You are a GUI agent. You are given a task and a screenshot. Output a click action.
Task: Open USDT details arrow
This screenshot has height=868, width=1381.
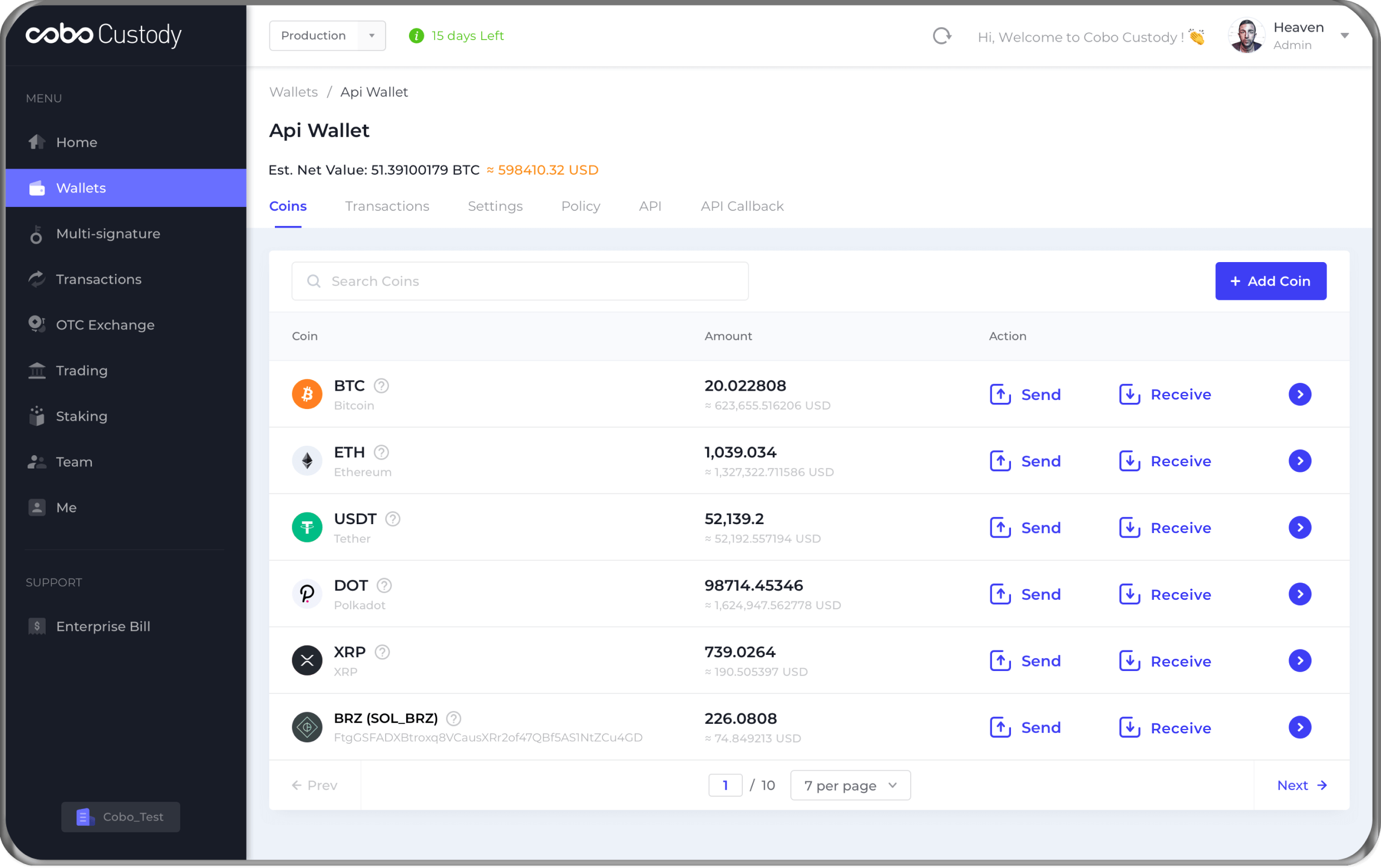tap(1300, 527)
